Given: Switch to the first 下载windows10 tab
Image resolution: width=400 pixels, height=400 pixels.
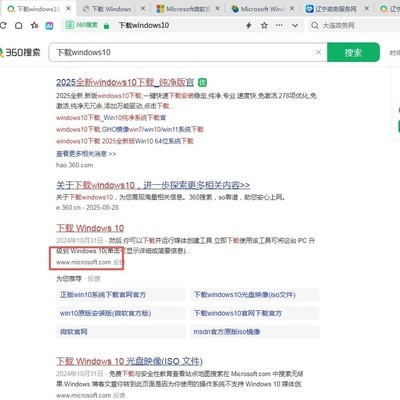Looking at the screenshot, I should 38,9.
